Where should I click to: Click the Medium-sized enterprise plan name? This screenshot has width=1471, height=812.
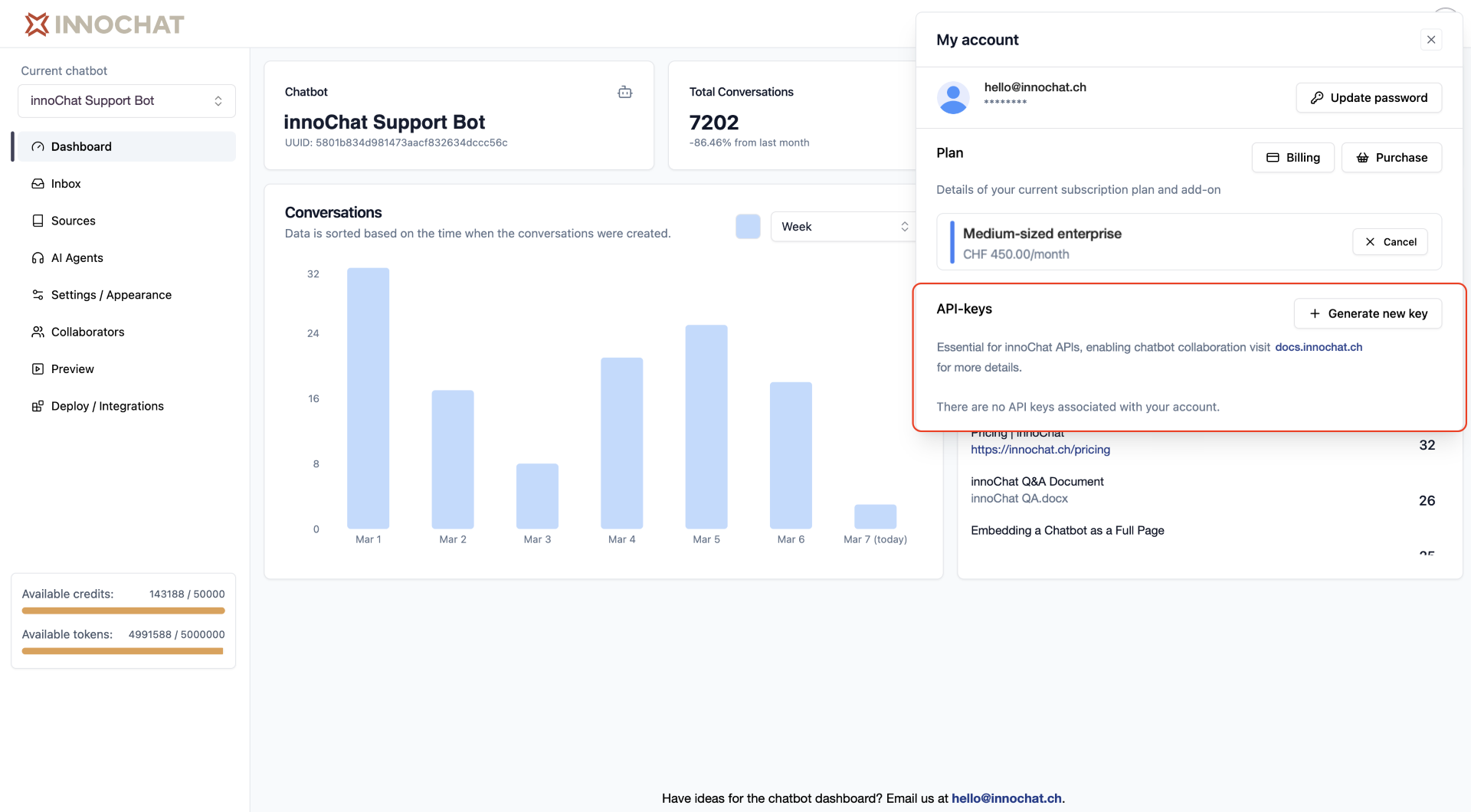coord(1042,234)
